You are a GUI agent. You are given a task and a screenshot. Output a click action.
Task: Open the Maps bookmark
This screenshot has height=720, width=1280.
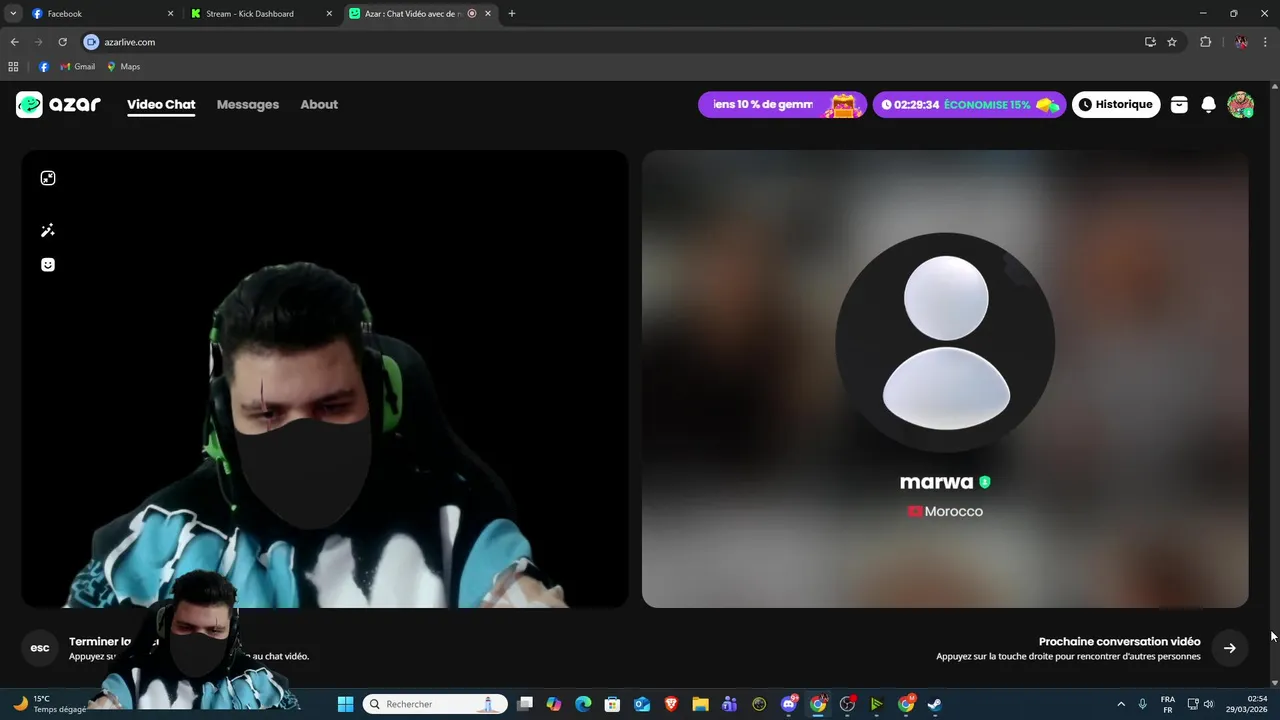pyautogui.click(x=124, y=67)
